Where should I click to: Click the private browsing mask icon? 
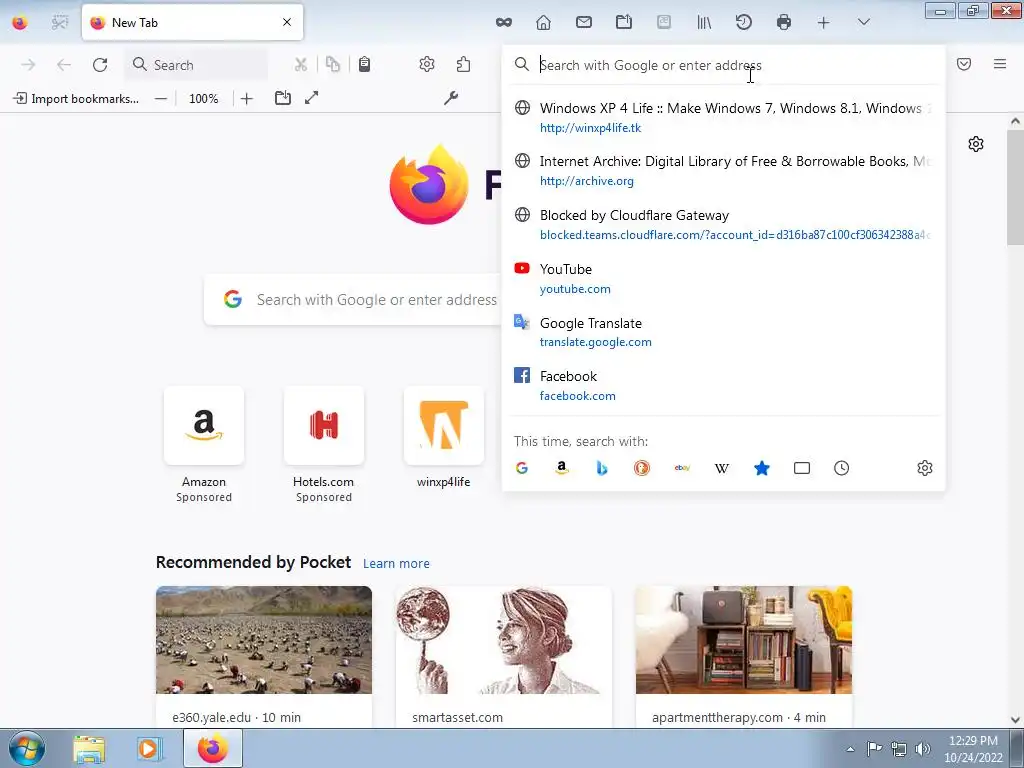[504, 22]
